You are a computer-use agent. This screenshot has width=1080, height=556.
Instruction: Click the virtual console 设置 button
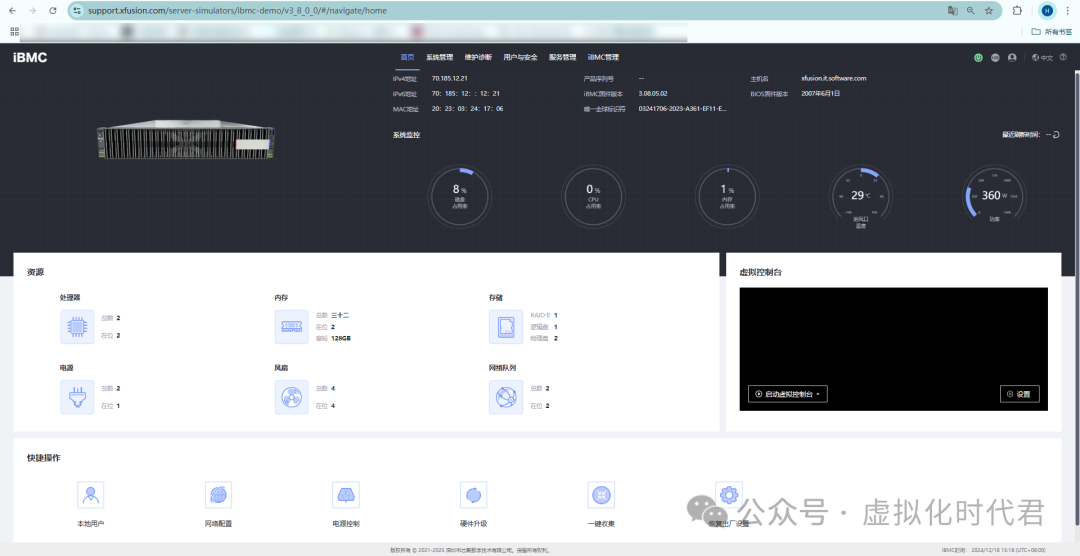[x=1019, y=394]
